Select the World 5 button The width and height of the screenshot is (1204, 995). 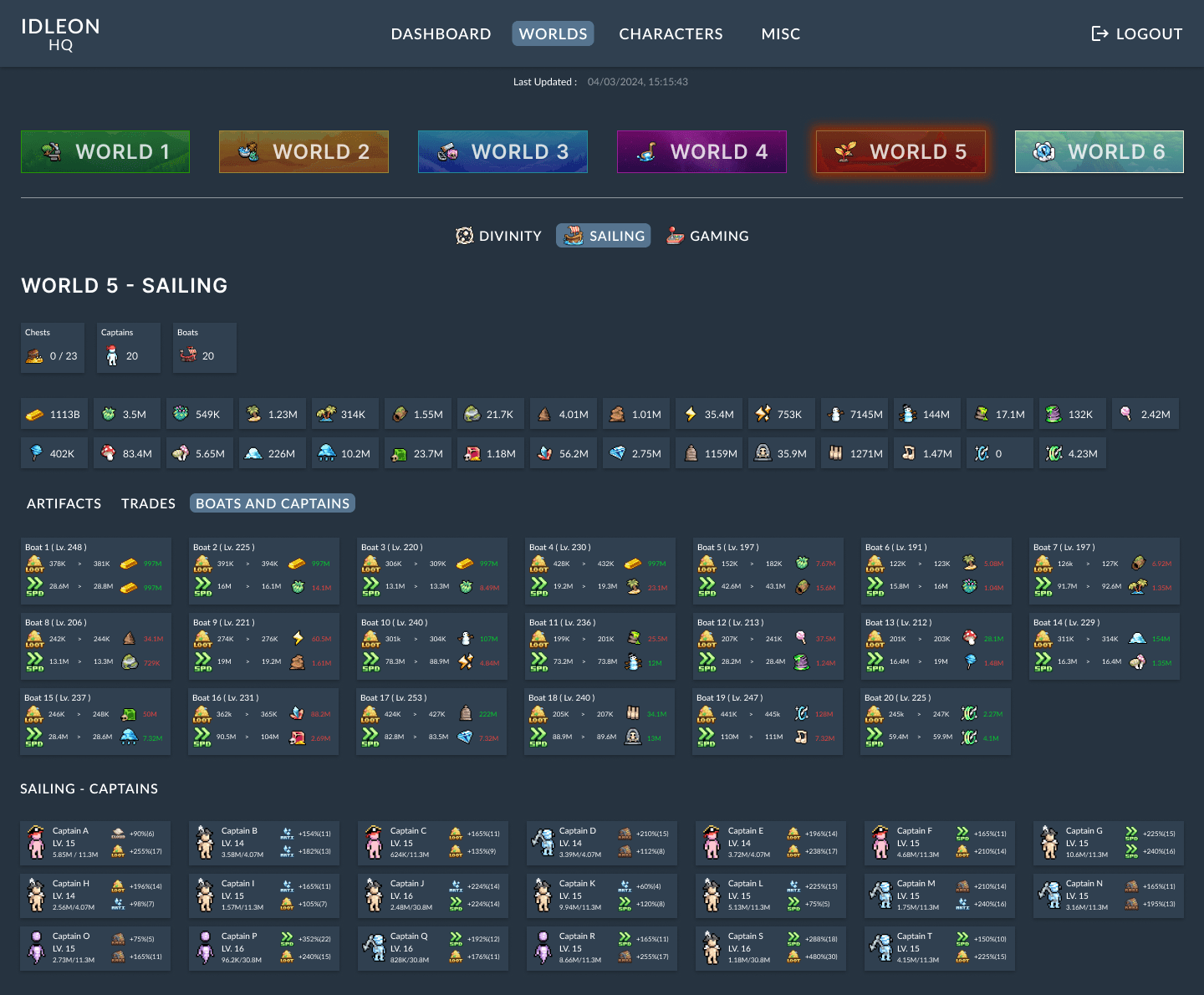tap(900, 151)
